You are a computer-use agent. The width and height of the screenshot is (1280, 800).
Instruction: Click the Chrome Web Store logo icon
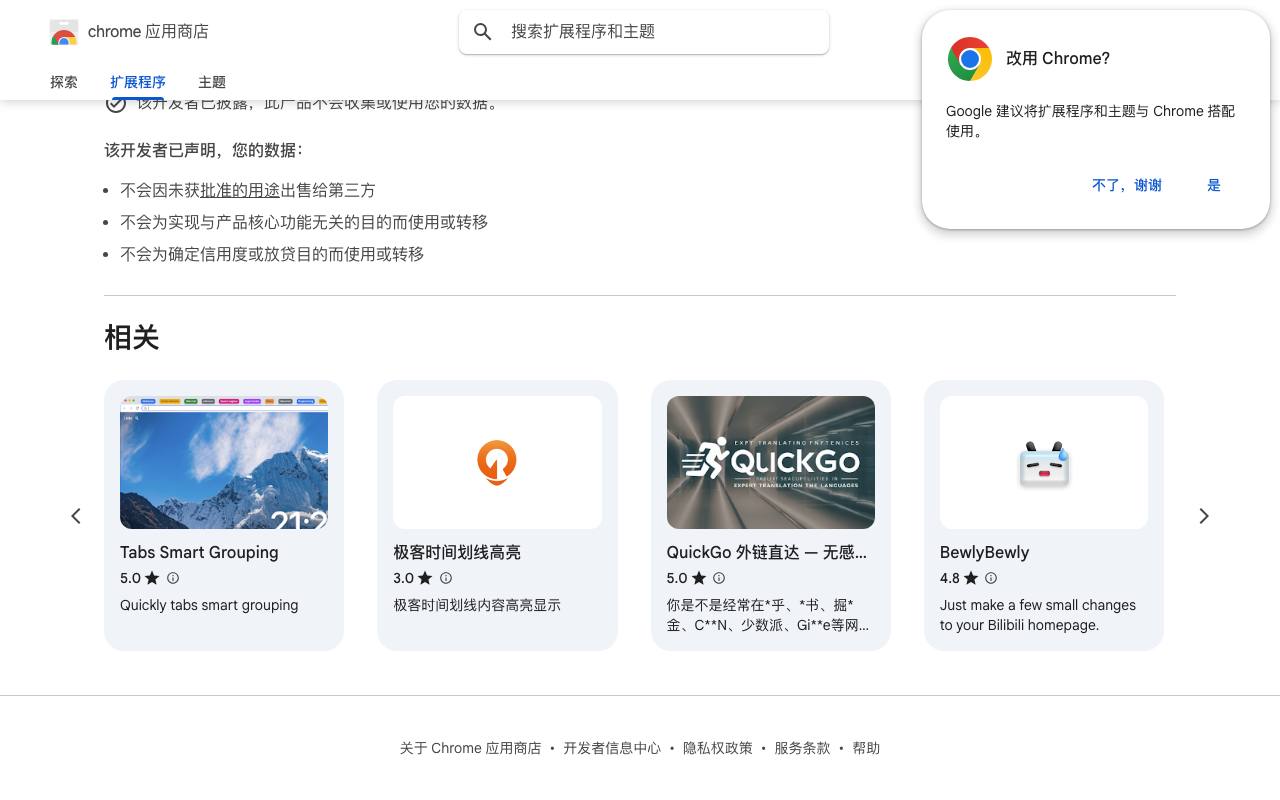(64, 32)
